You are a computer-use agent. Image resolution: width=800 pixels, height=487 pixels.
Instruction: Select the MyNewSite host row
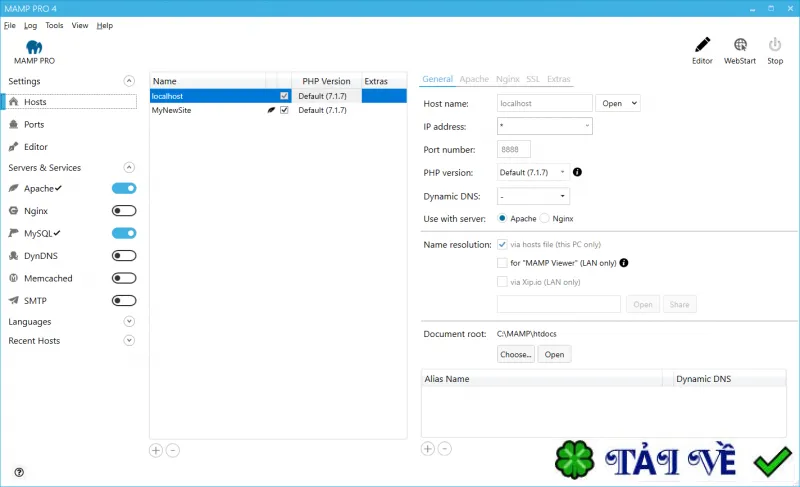pyautogui.click(x=278, y=110)
